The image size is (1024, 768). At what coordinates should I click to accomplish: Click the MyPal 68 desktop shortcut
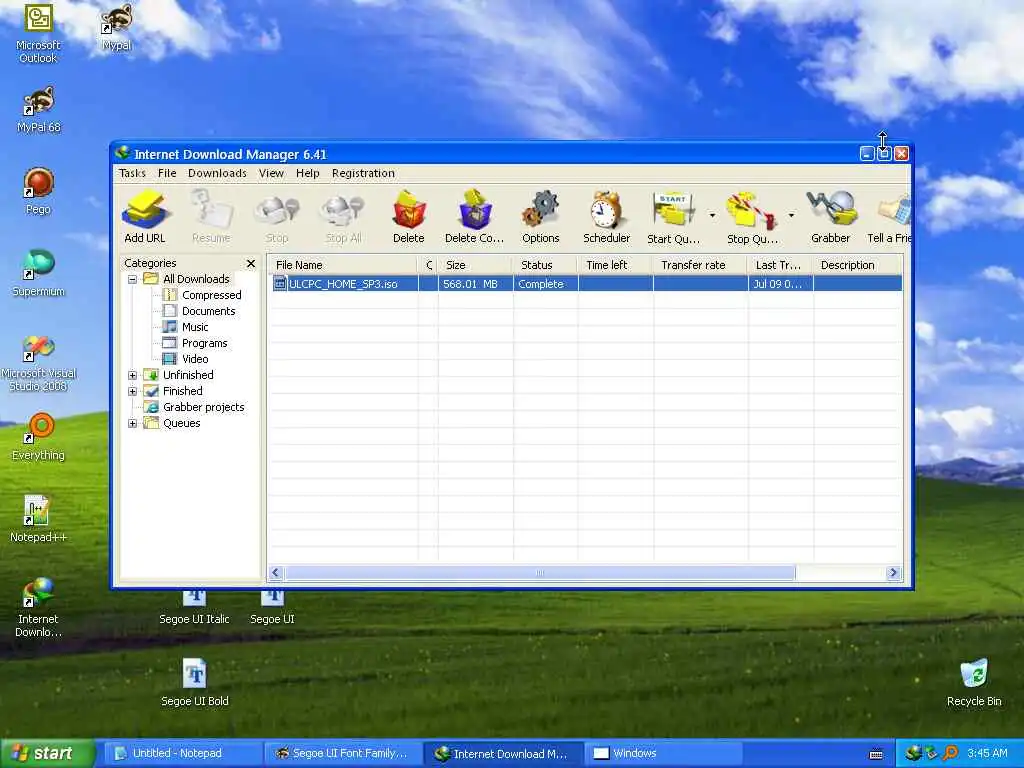pyautogui.click(x=39, y=110)
